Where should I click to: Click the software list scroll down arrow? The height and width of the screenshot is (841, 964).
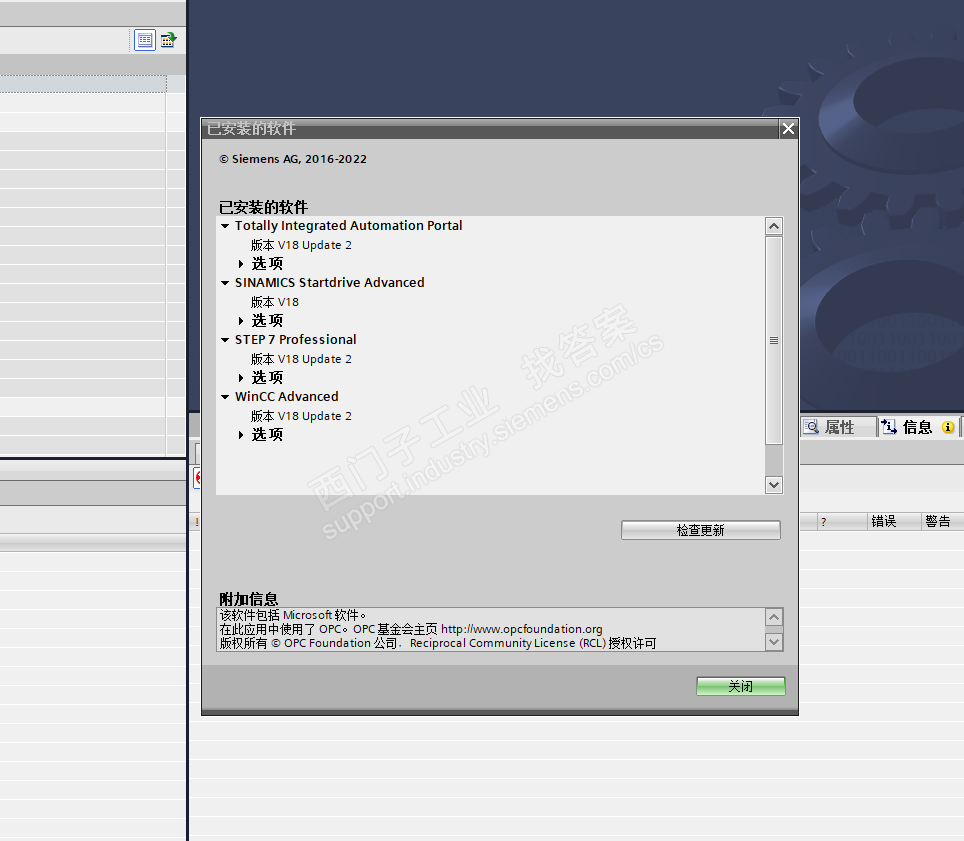774,485
